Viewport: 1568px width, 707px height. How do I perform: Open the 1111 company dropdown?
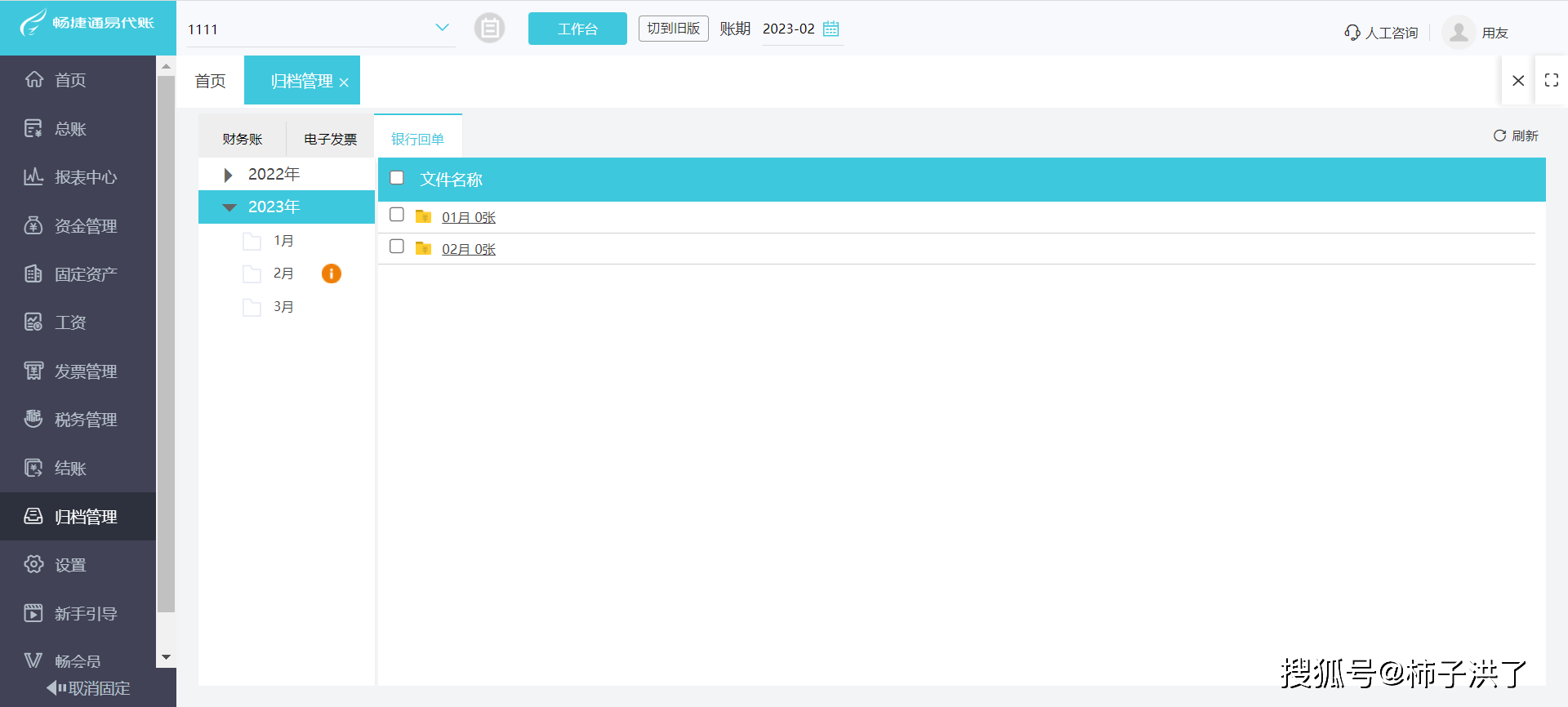[x=442, y=28]
